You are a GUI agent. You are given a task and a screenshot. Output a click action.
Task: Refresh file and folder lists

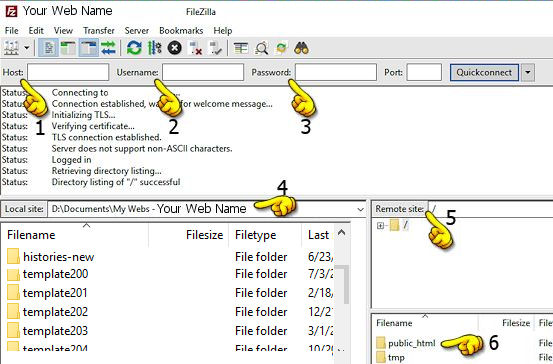134,48
